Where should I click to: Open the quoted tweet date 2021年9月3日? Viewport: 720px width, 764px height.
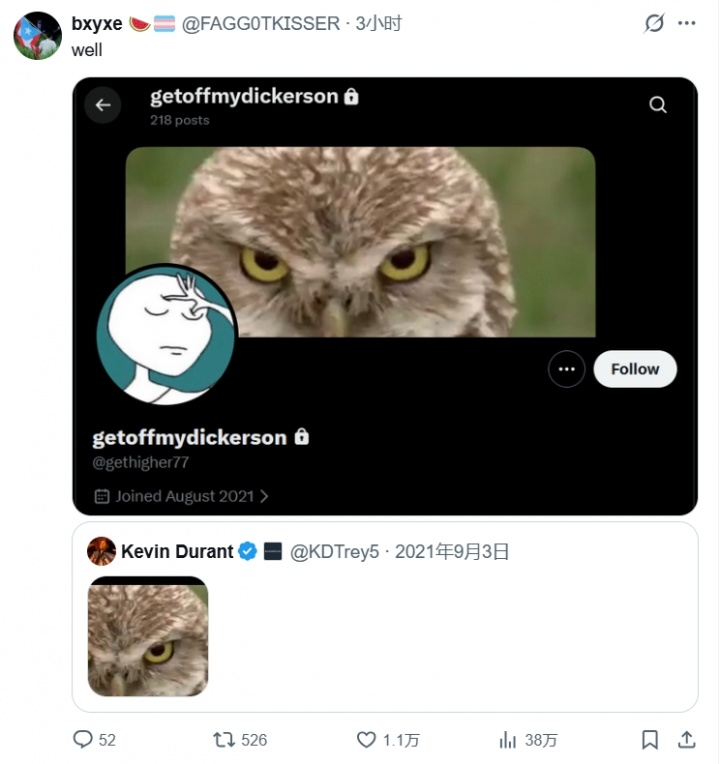pyautogui.click(x=452, y=551)
